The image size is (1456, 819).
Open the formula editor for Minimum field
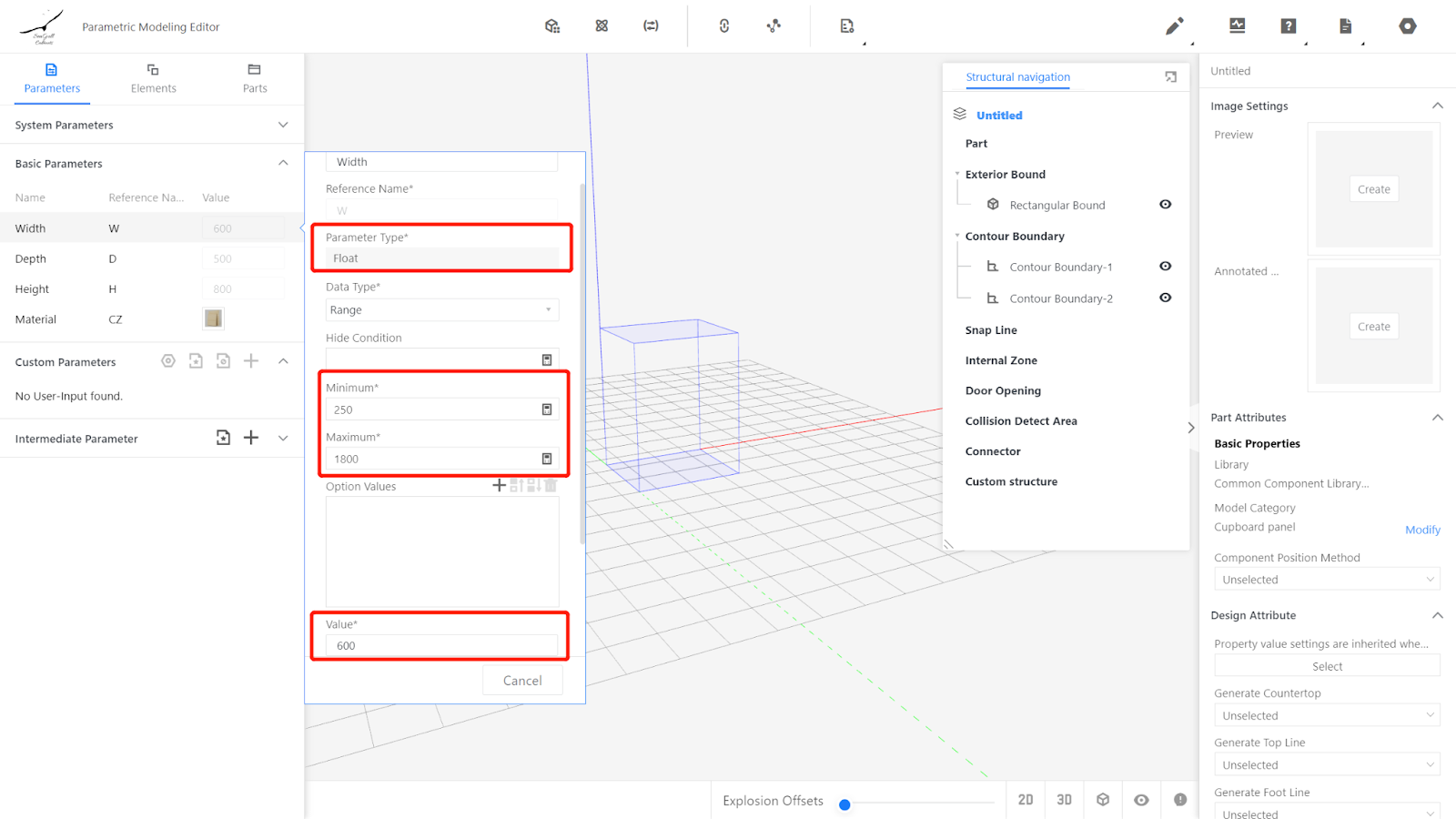pyautogui.click(x=547, y=409)
